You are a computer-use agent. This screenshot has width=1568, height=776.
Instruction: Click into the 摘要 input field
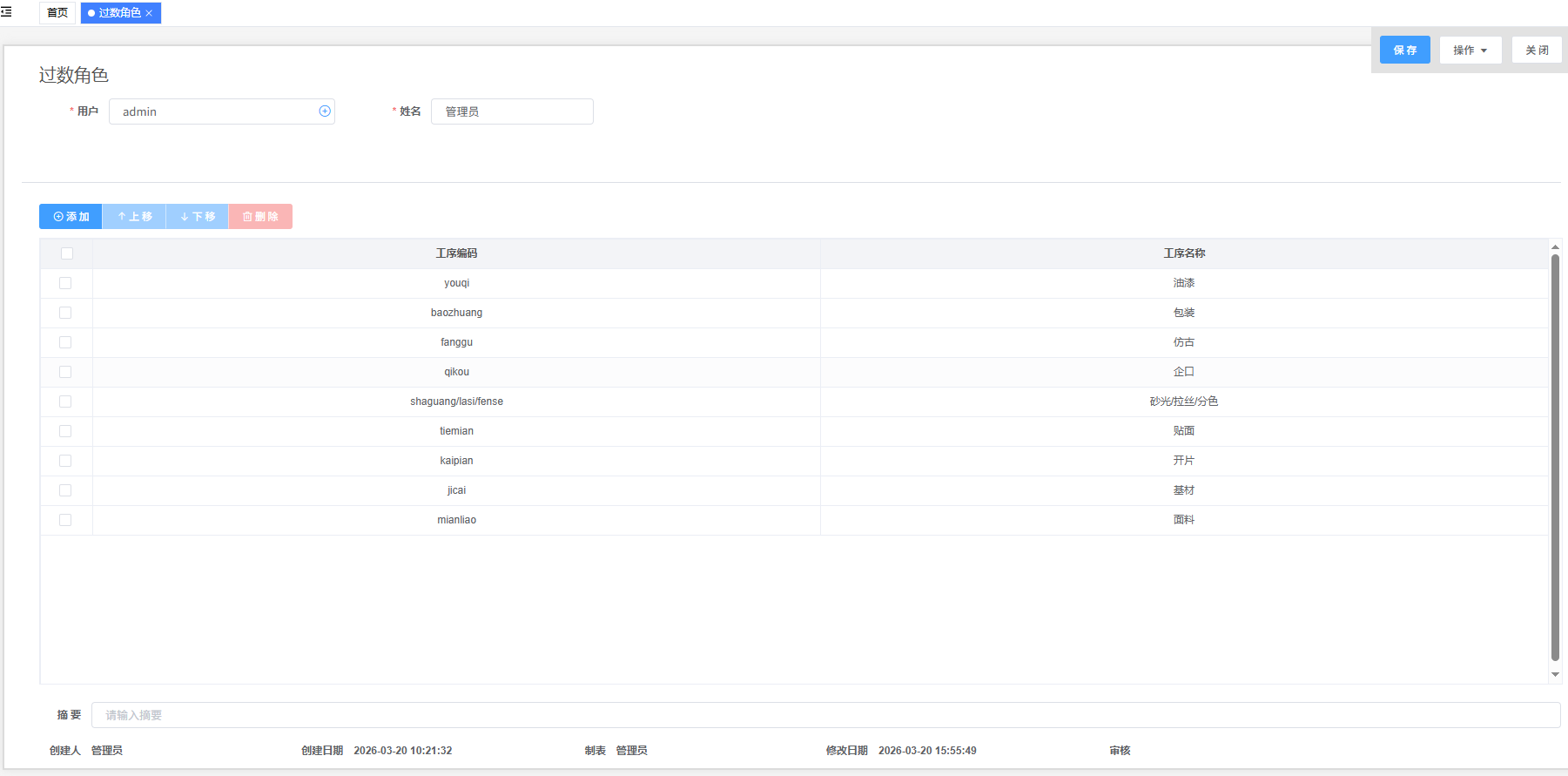pos(824,715)
